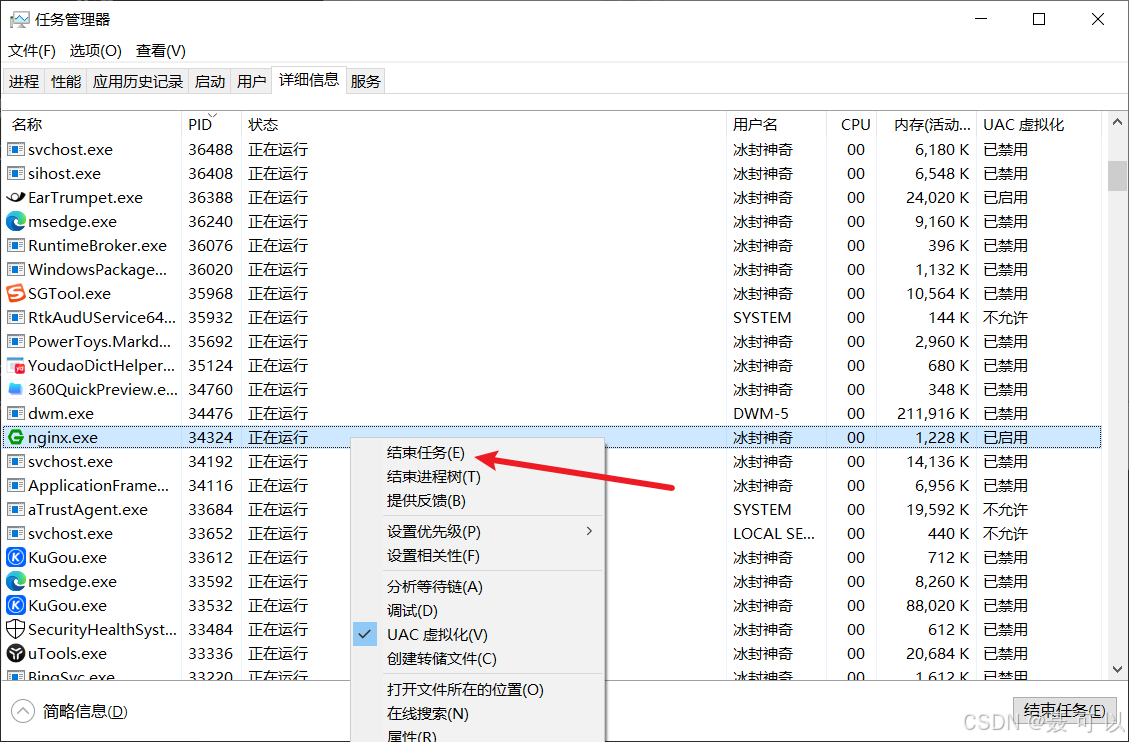Sort by the CPU column header
The width and height of the screenshot is (1129, 742).
point(853,124)
